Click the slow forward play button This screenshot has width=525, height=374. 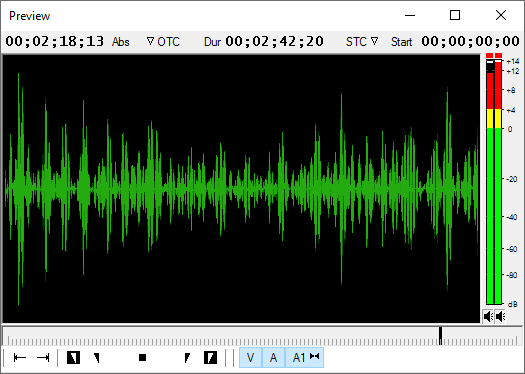(x=187, y=358)
